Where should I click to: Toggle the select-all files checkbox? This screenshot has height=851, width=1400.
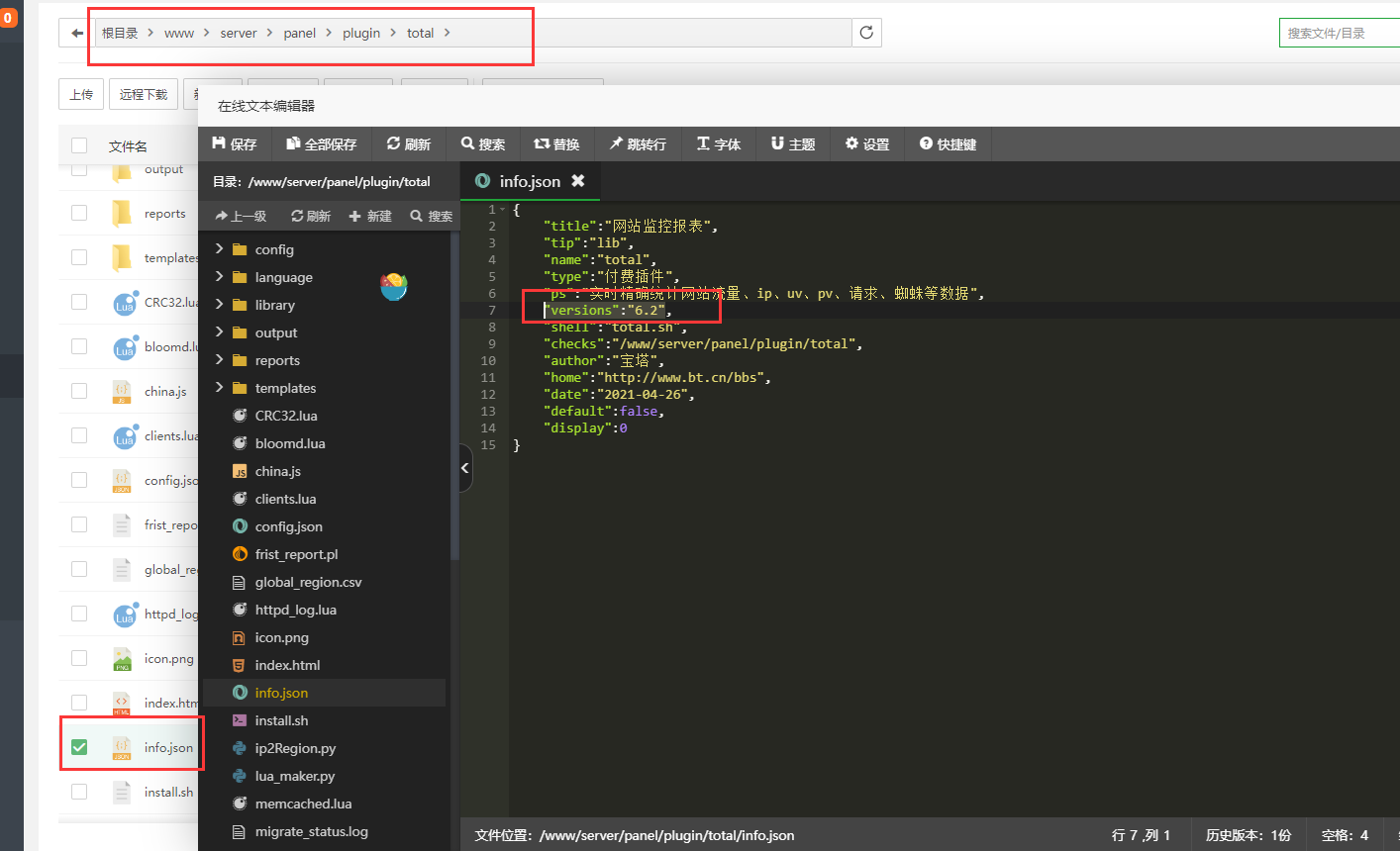79,146
